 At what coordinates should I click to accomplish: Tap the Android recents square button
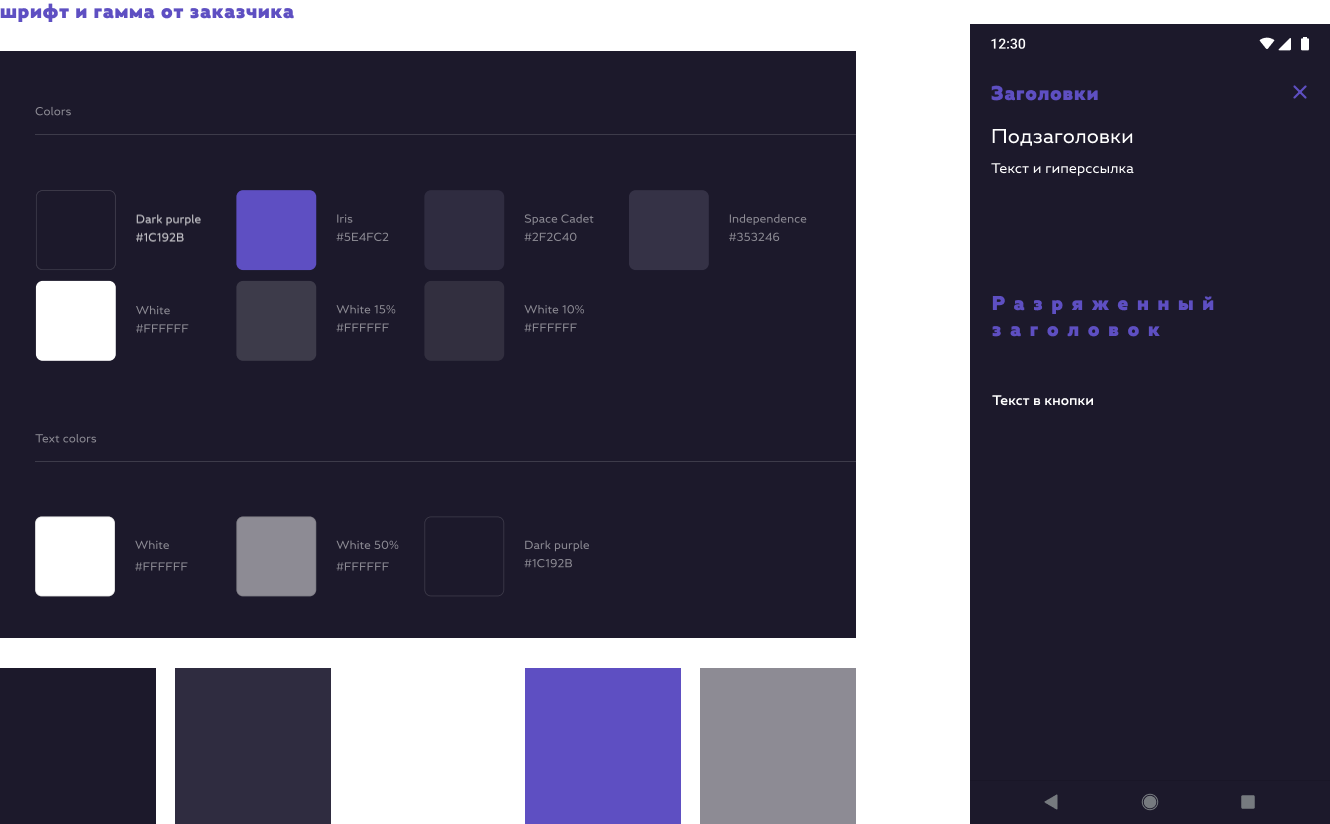coord(1248,802)
